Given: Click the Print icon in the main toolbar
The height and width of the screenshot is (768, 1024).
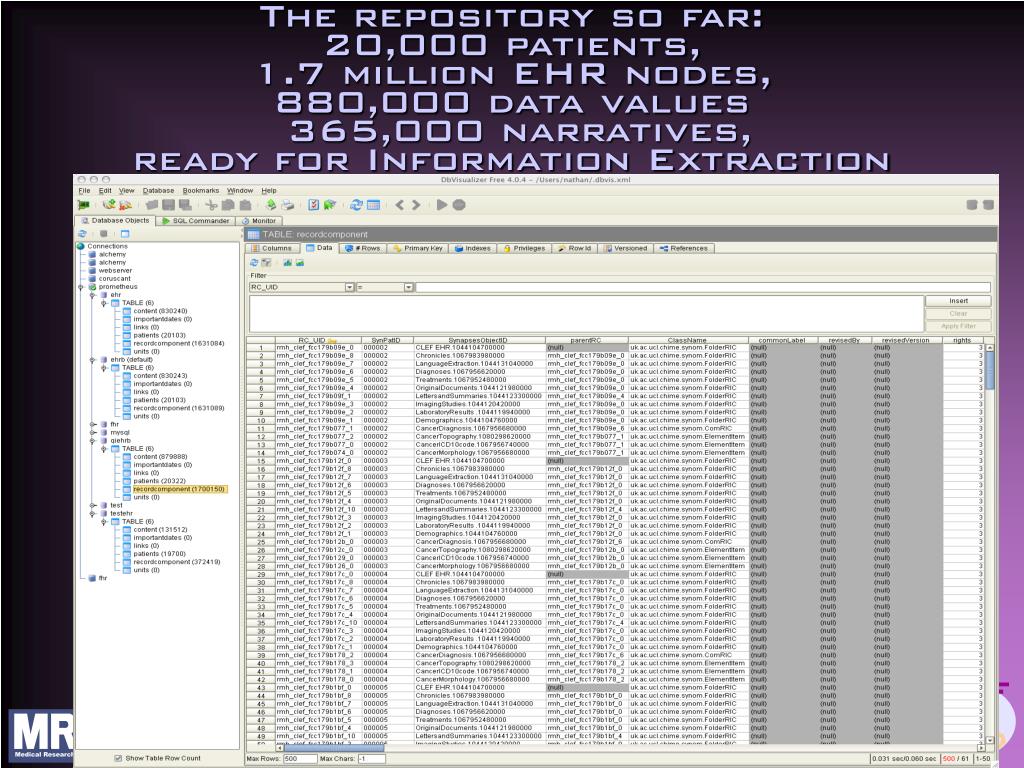Looking at the screenshot, I should (x=287, y=205).
